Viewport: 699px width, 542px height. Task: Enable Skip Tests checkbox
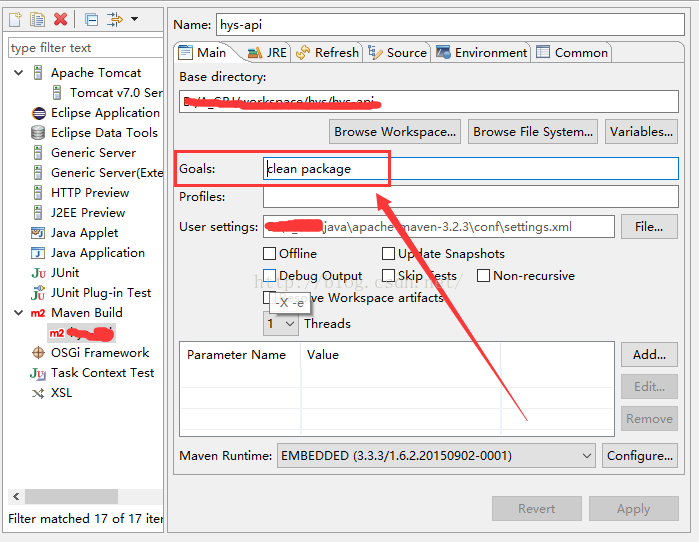(x=388, y=276)
